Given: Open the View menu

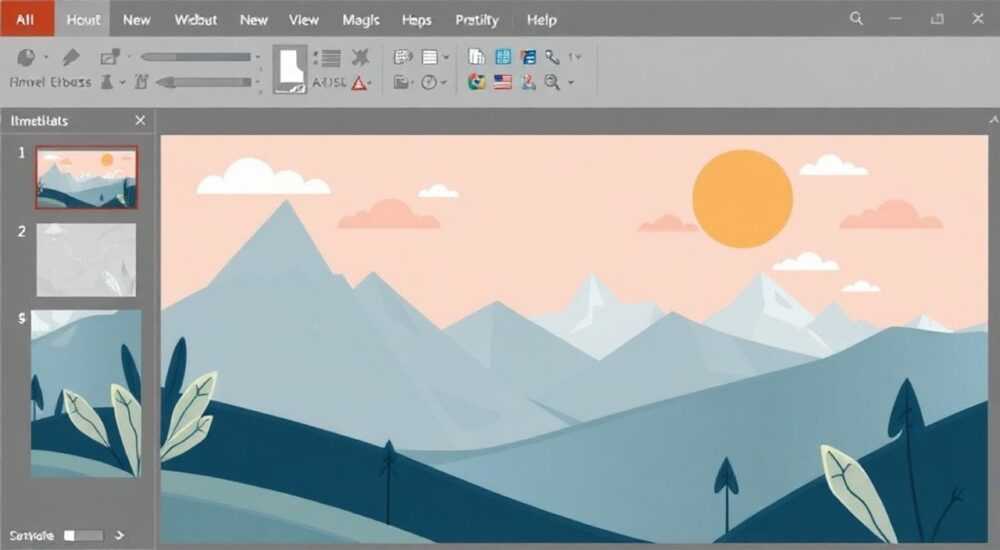Looking at the screenshot, I should coord(304,20).
